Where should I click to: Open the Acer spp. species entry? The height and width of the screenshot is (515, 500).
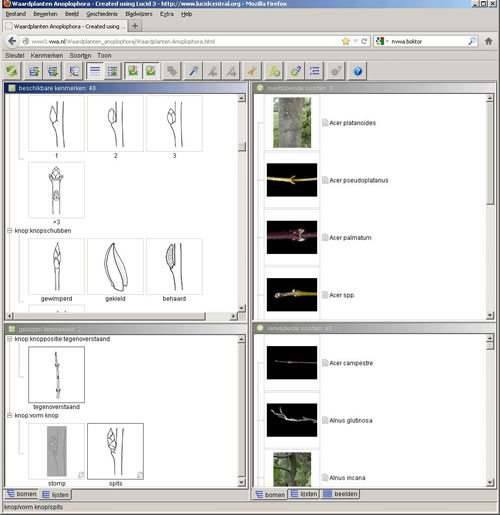[342, 295]
